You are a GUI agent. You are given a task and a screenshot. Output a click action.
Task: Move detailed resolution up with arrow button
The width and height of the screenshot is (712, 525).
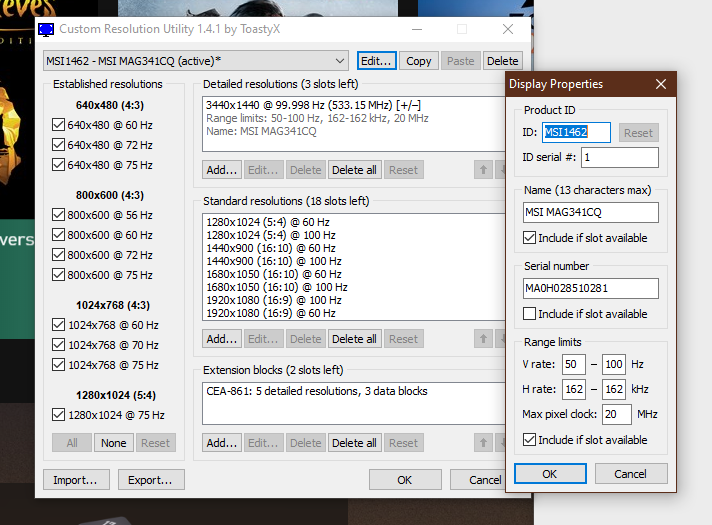483,170
